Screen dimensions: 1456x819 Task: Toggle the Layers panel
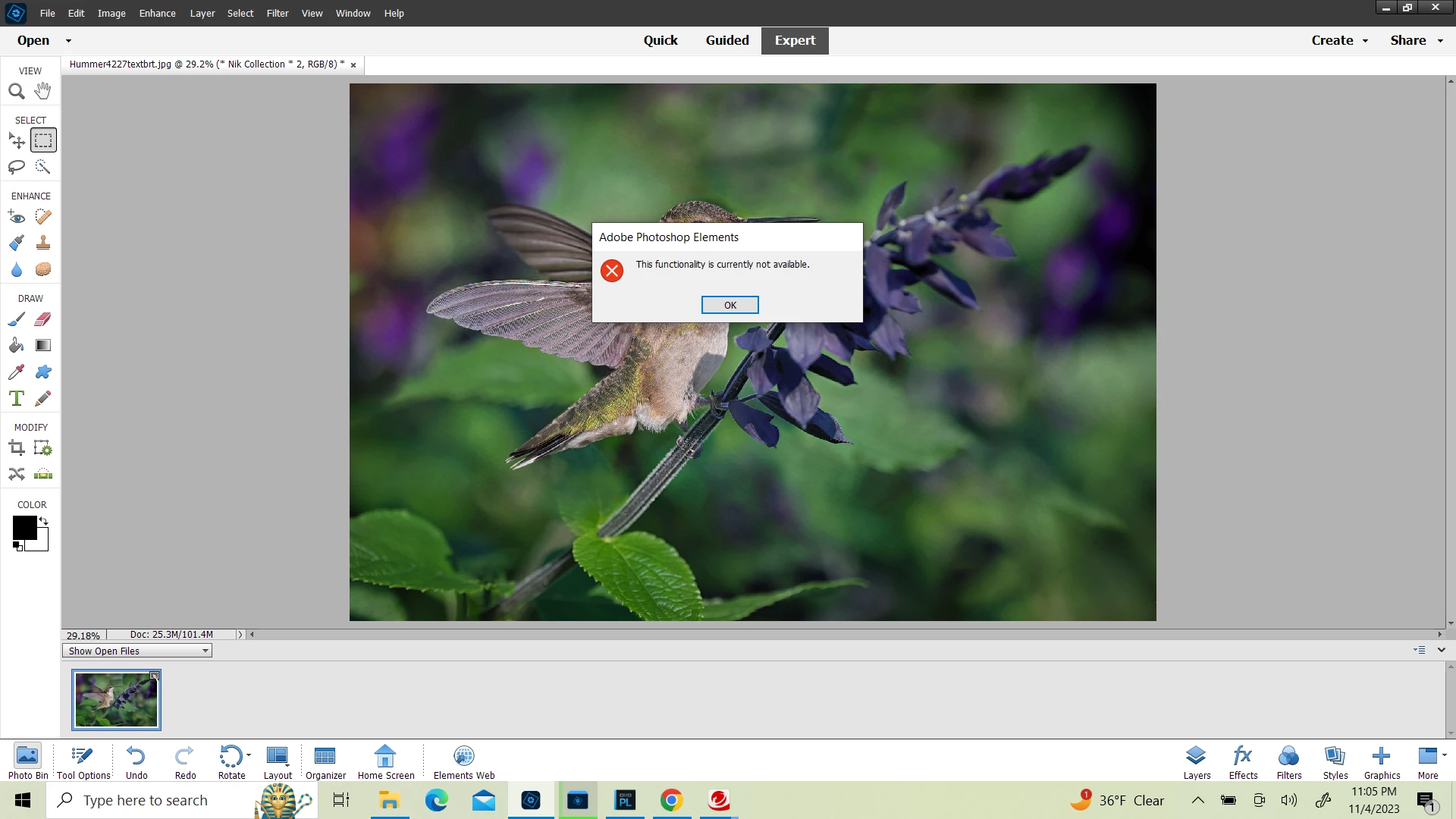tap(1197, 761)
